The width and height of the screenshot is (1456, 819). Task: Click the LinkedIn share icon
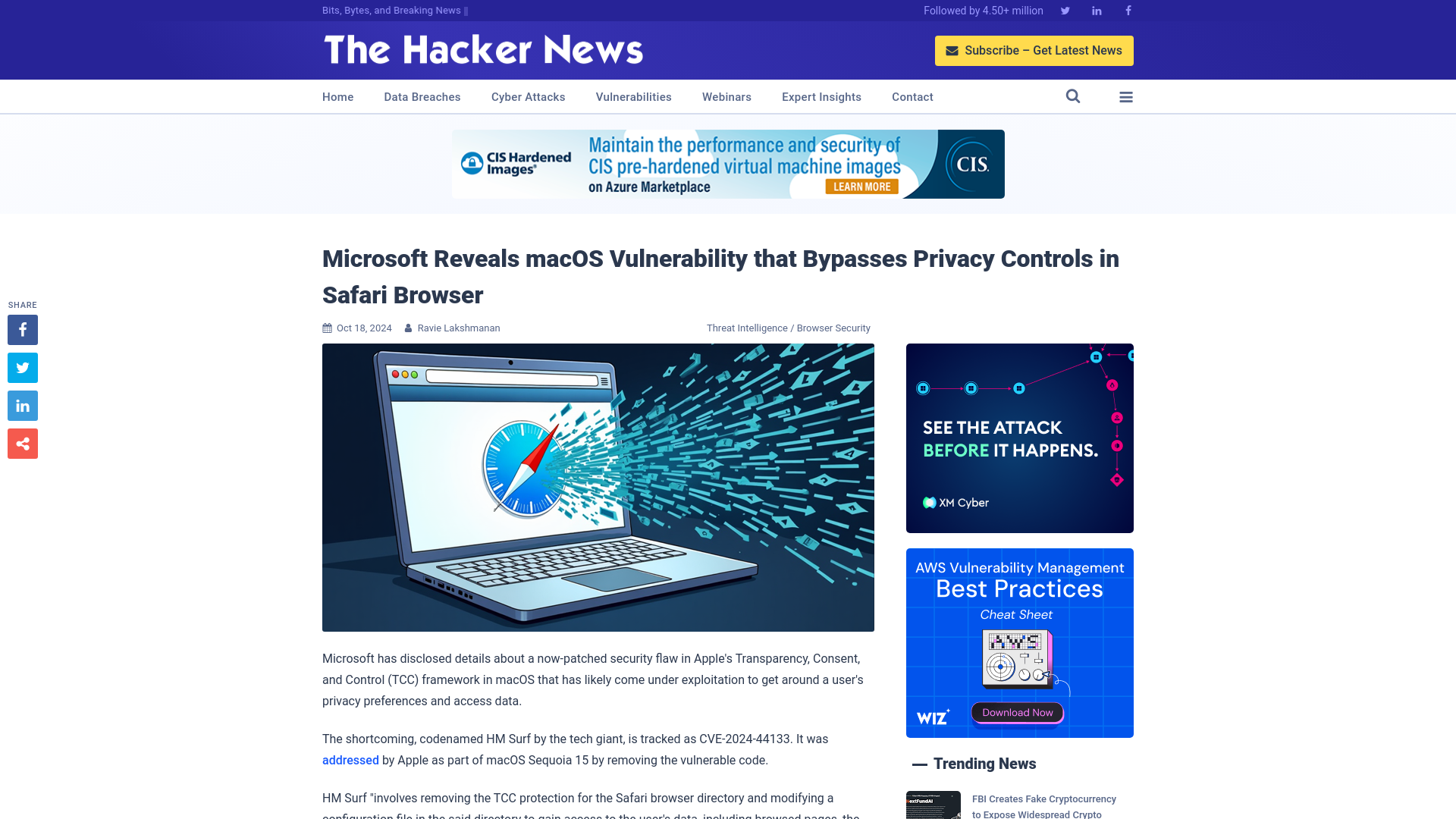coord(22,405)
